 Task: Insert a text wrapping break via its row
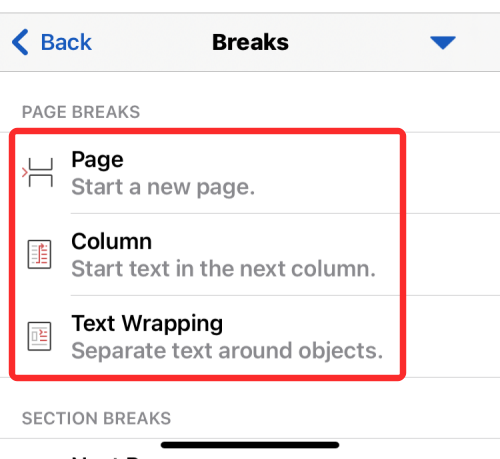pyautogui.click(x=250, y=336)
